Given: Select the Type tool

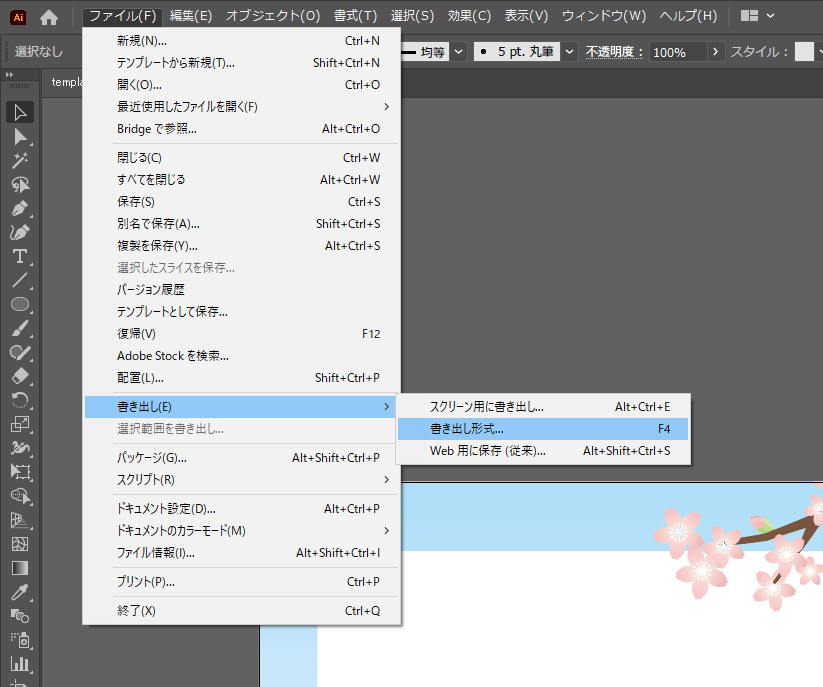Looking at the screenshot, I should coord(20,256).
